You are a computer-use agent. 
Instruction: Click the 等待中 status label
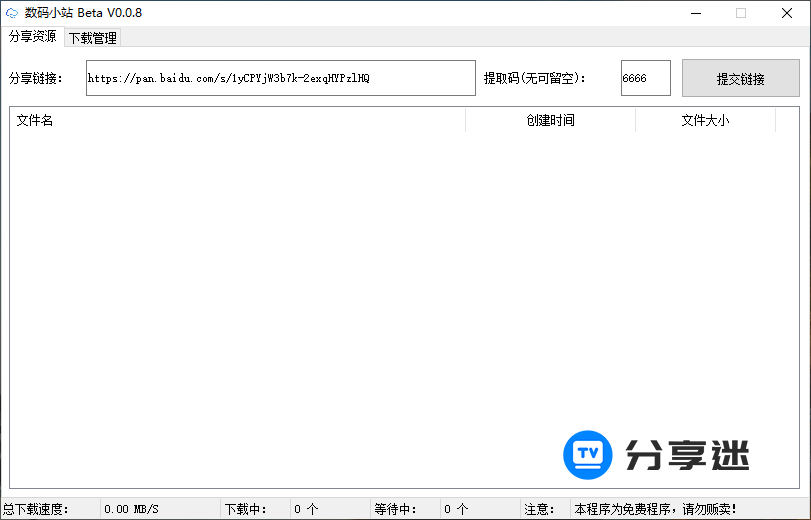point(395,509)
